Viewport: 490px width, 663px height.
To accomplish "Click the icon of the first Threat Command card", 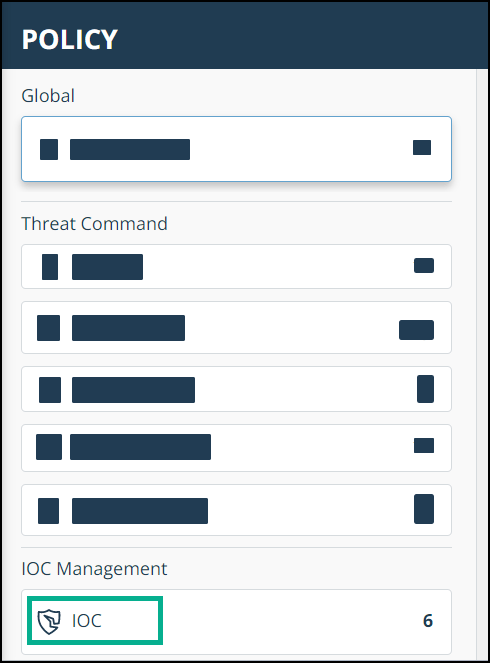I will [x=50, y=267].
